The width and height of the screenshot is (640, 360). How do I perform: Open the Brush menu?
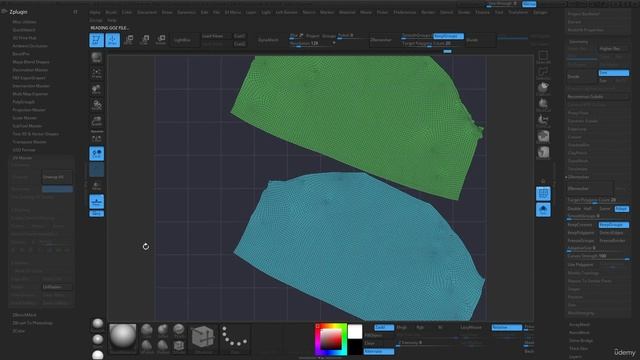tap(111, 12)
